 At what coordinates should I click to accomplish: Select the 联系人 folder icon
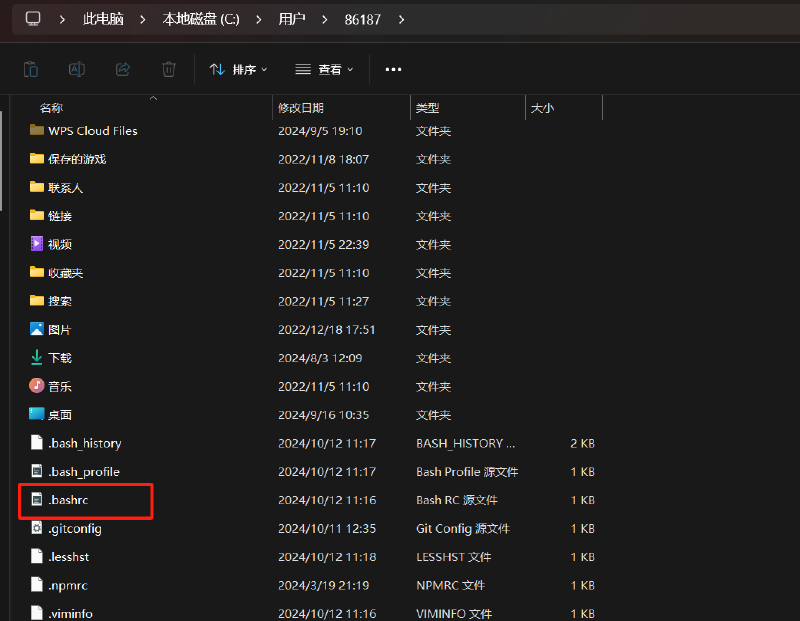point(37,187)
